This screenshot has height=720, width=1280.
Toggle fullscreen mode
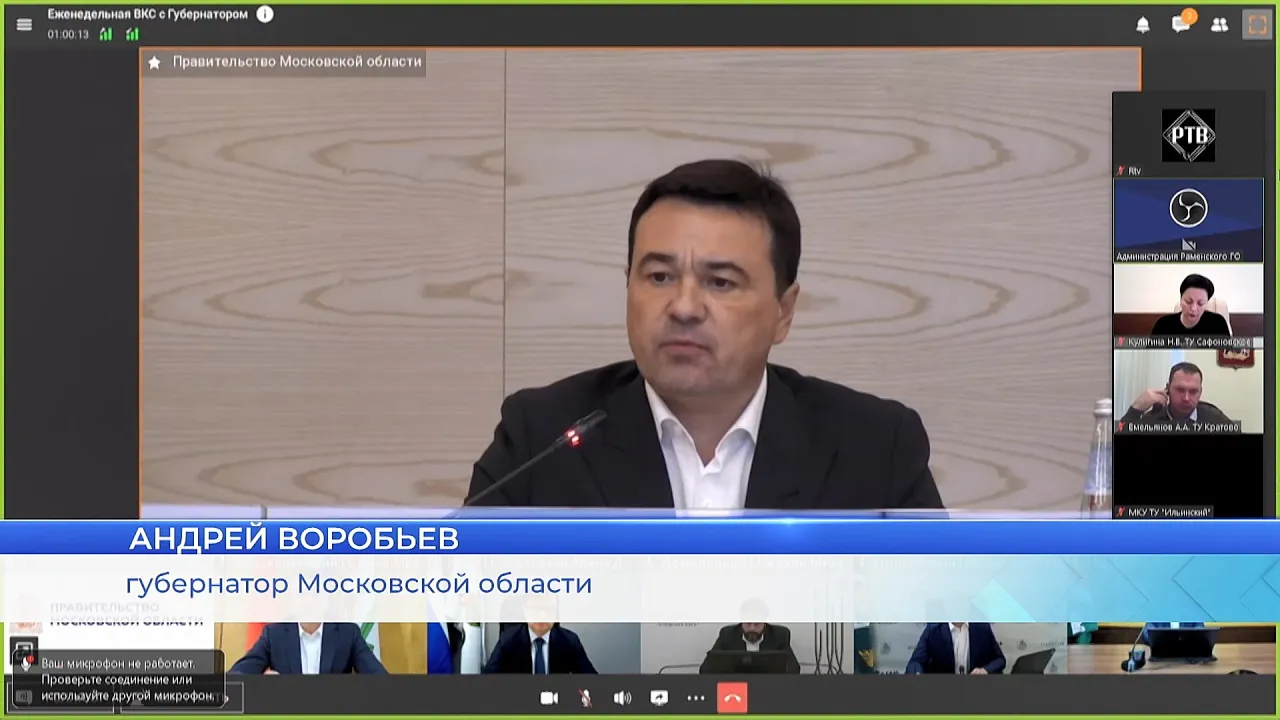coord(1257,24)
